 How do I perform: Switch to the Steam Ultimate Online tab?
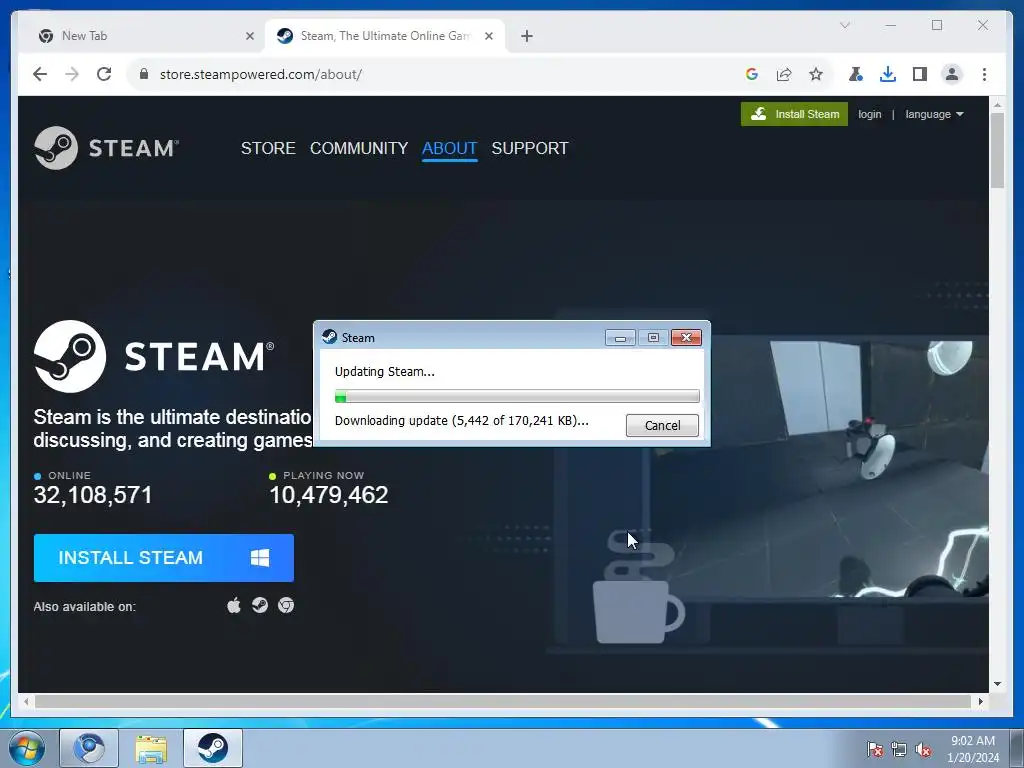click(x=385, y=36)
